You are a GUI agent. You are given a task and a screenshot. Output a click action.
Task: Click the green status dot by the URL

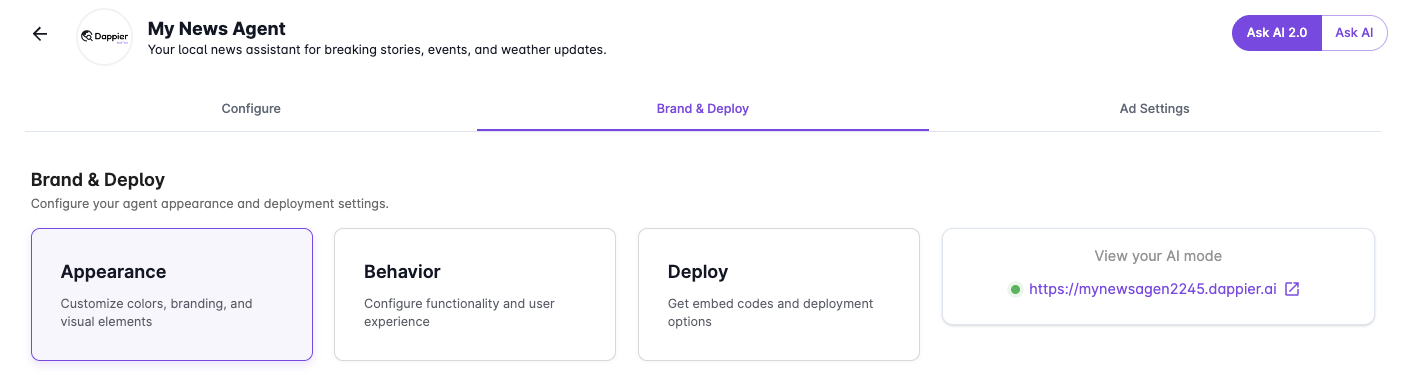[1015, 289]
